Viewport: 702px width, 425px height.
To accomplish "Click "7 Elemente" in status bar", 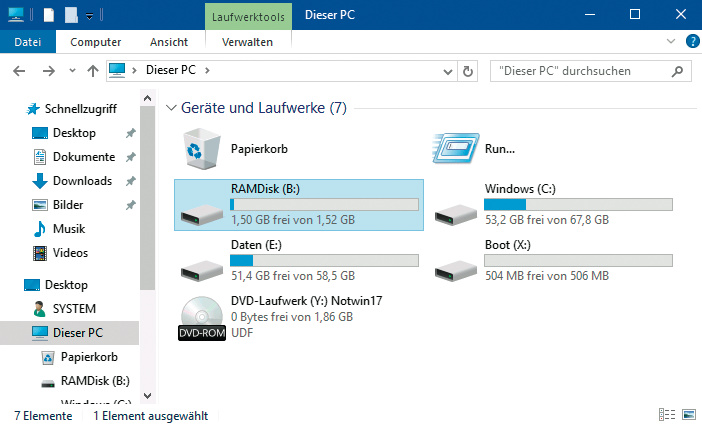I will coord(43,416).
